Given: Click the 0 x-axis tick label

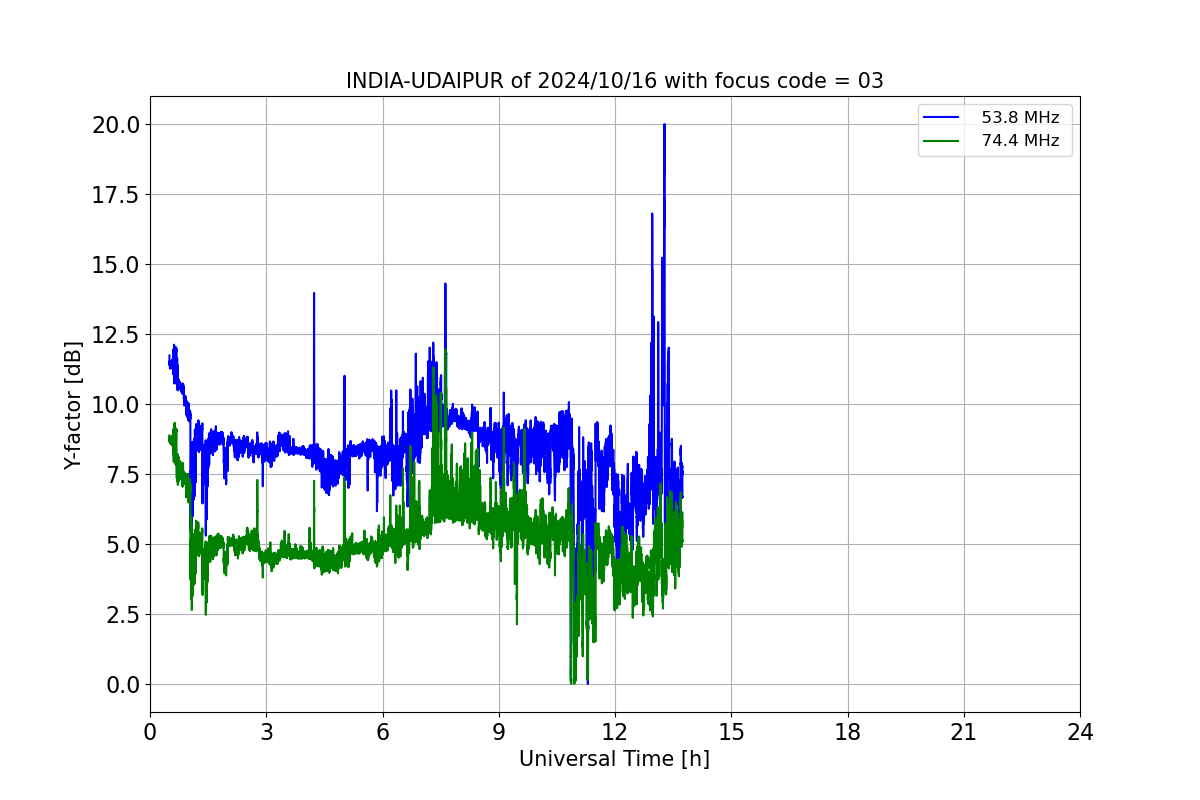Looking at the screenshot, I should [150, 732].
